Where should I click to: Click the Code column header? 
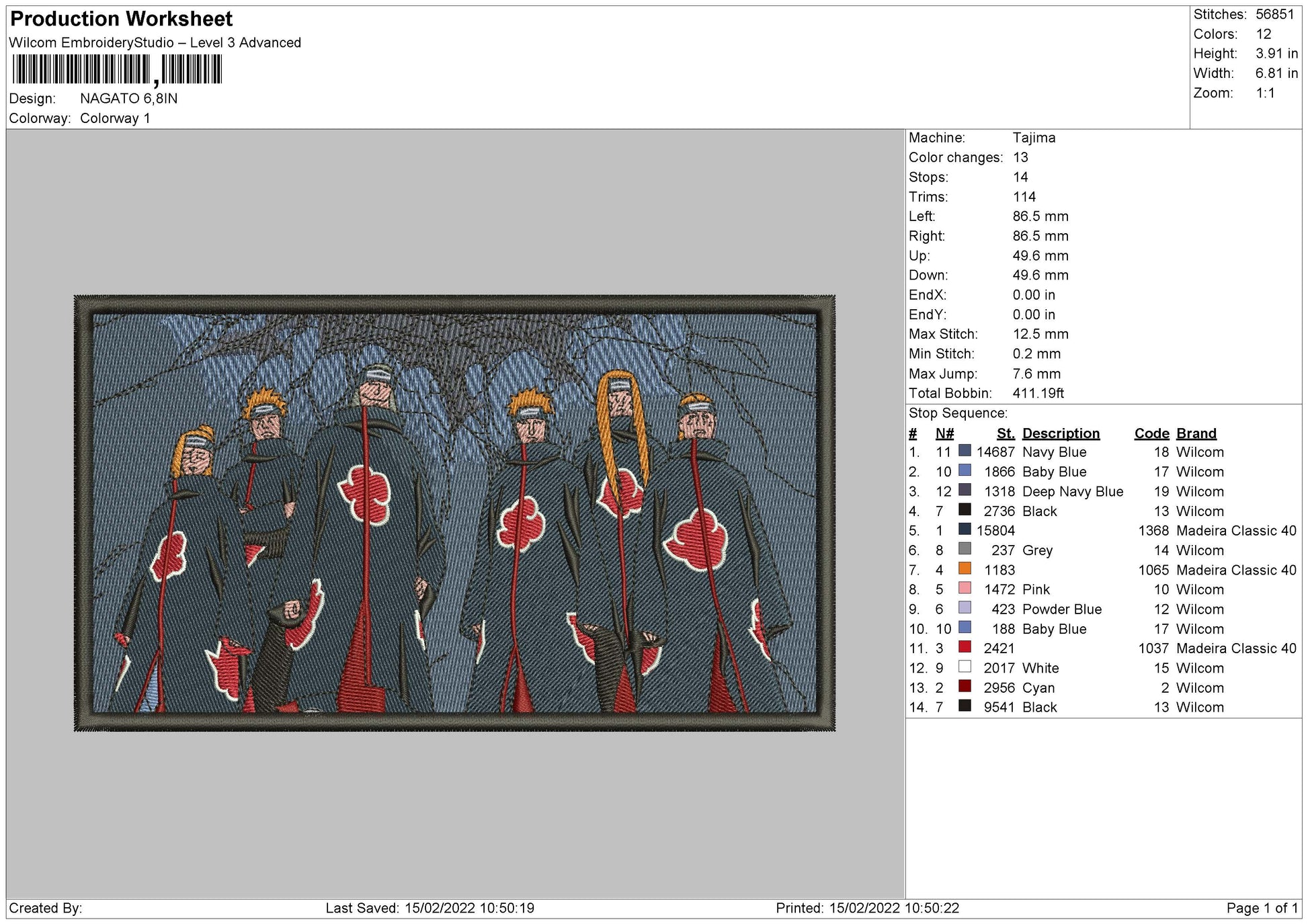[x=1151, y=433]
